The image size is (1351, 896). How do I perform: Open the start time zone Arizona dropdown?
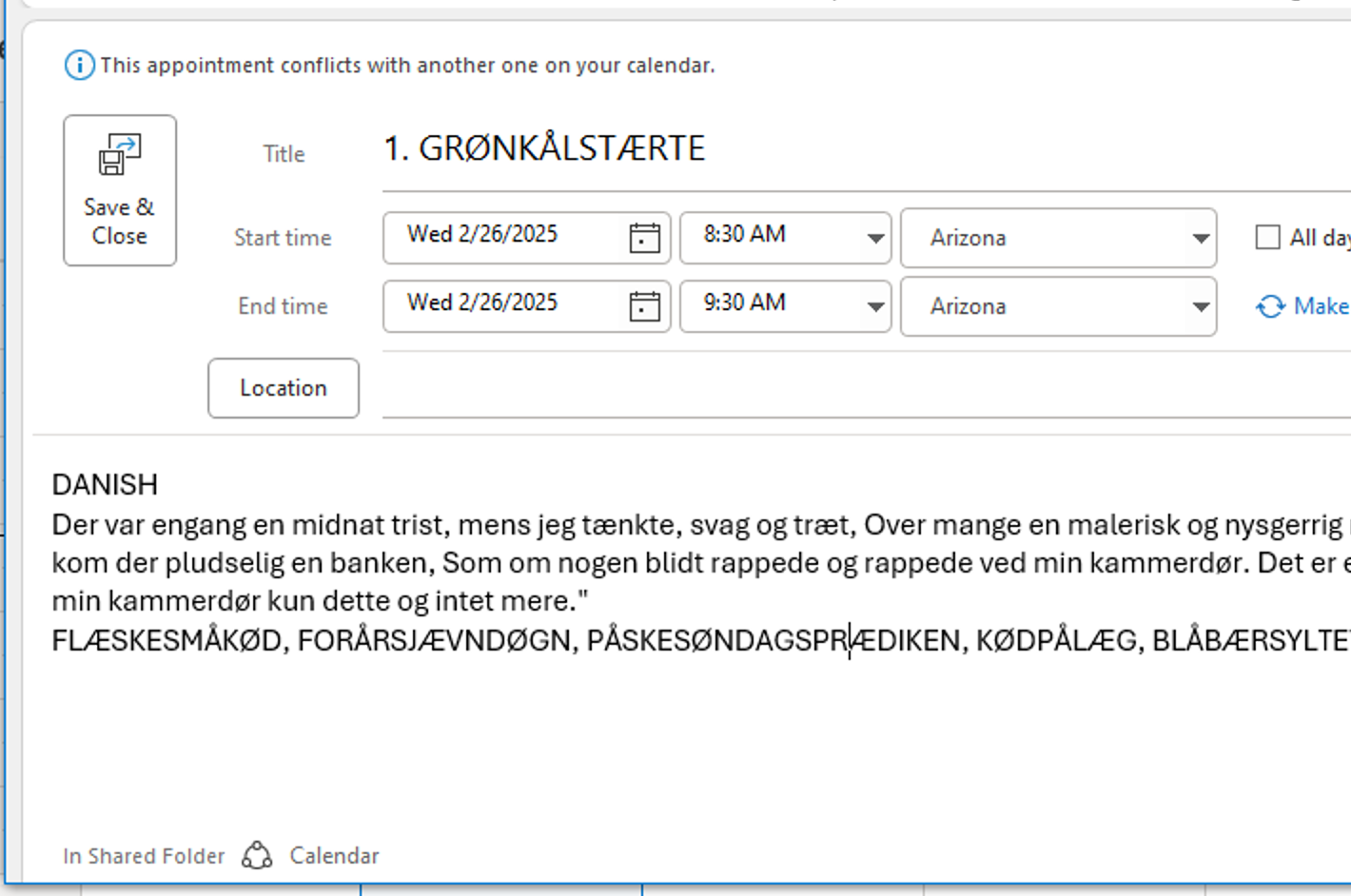(1201, 238)
